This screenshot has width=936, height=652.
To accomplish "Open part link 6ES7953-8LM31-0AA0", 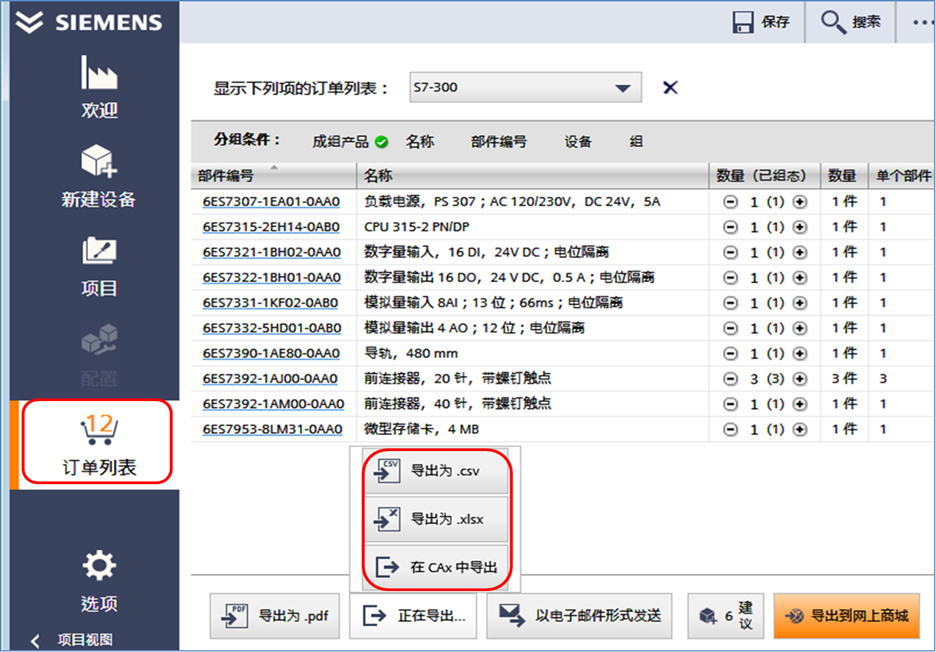I will tap(272, 429).
